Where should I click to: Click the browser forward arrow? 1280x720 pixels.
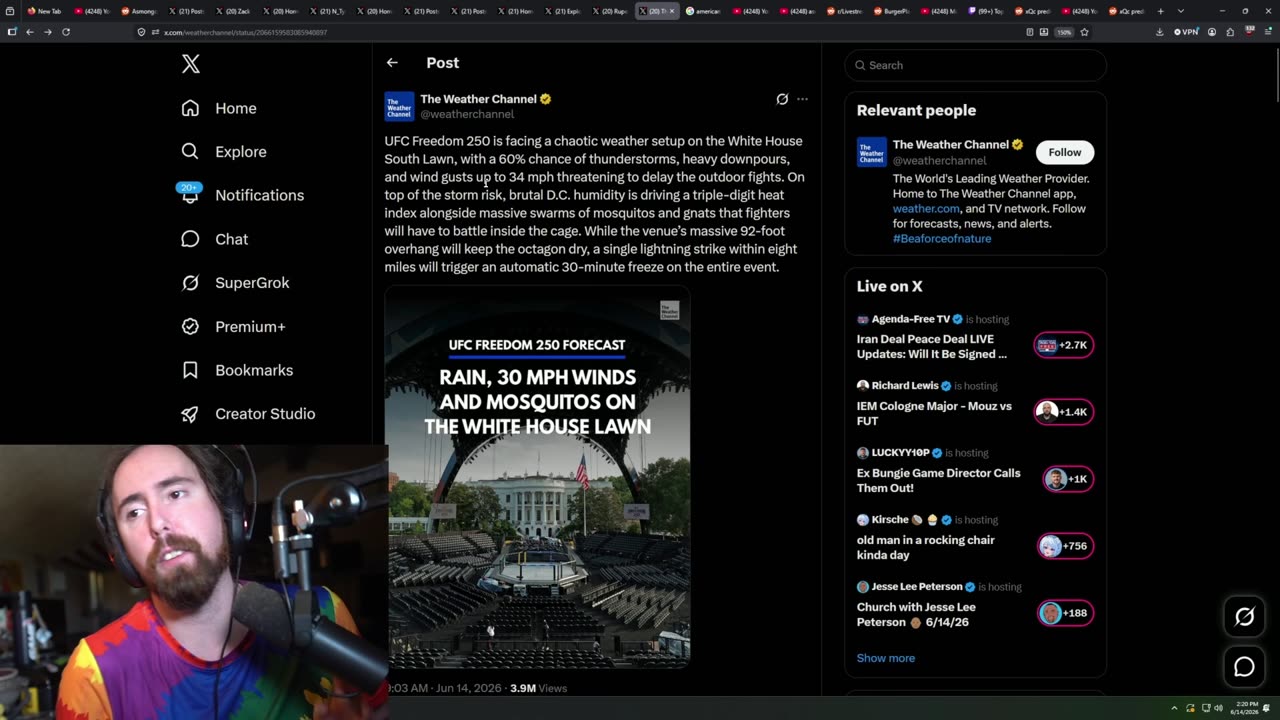click(x=47, y=32)
